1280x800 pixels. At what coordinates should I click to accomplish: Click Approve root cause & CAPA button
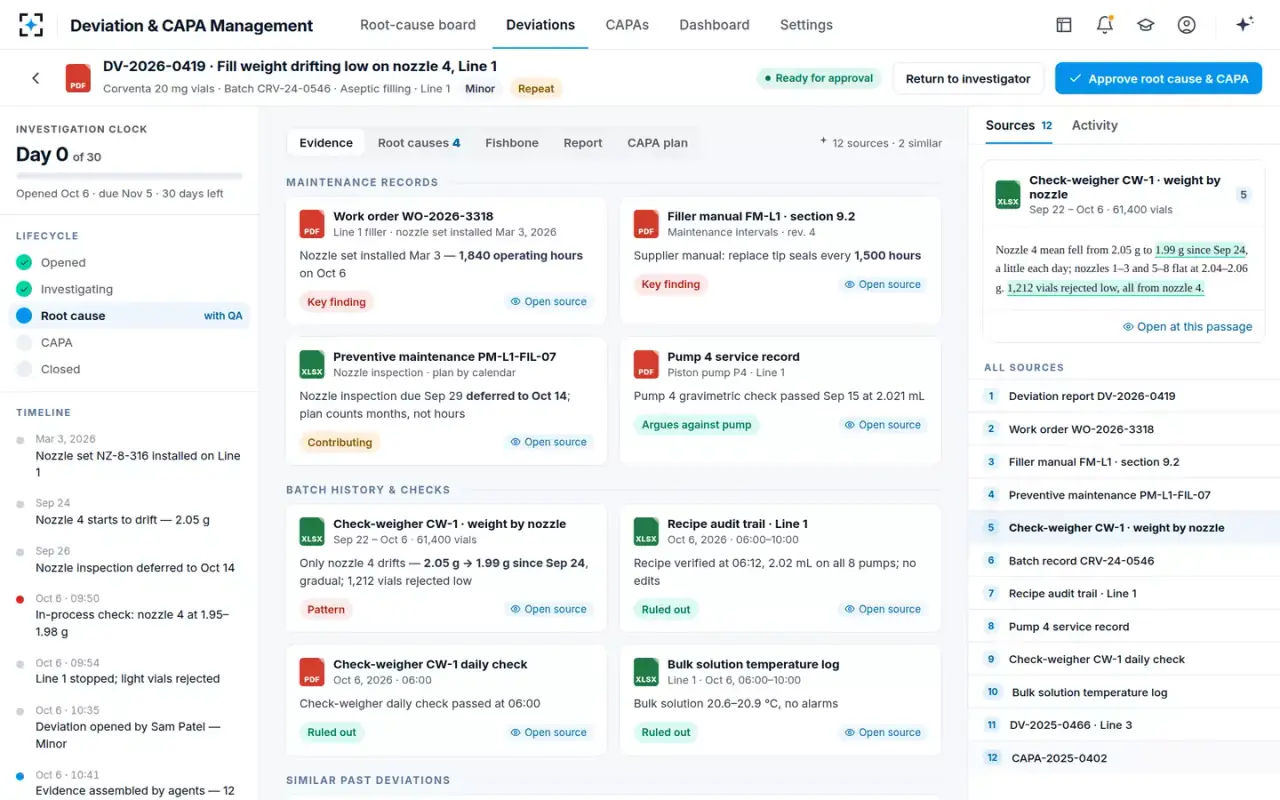coord(1158,79)
